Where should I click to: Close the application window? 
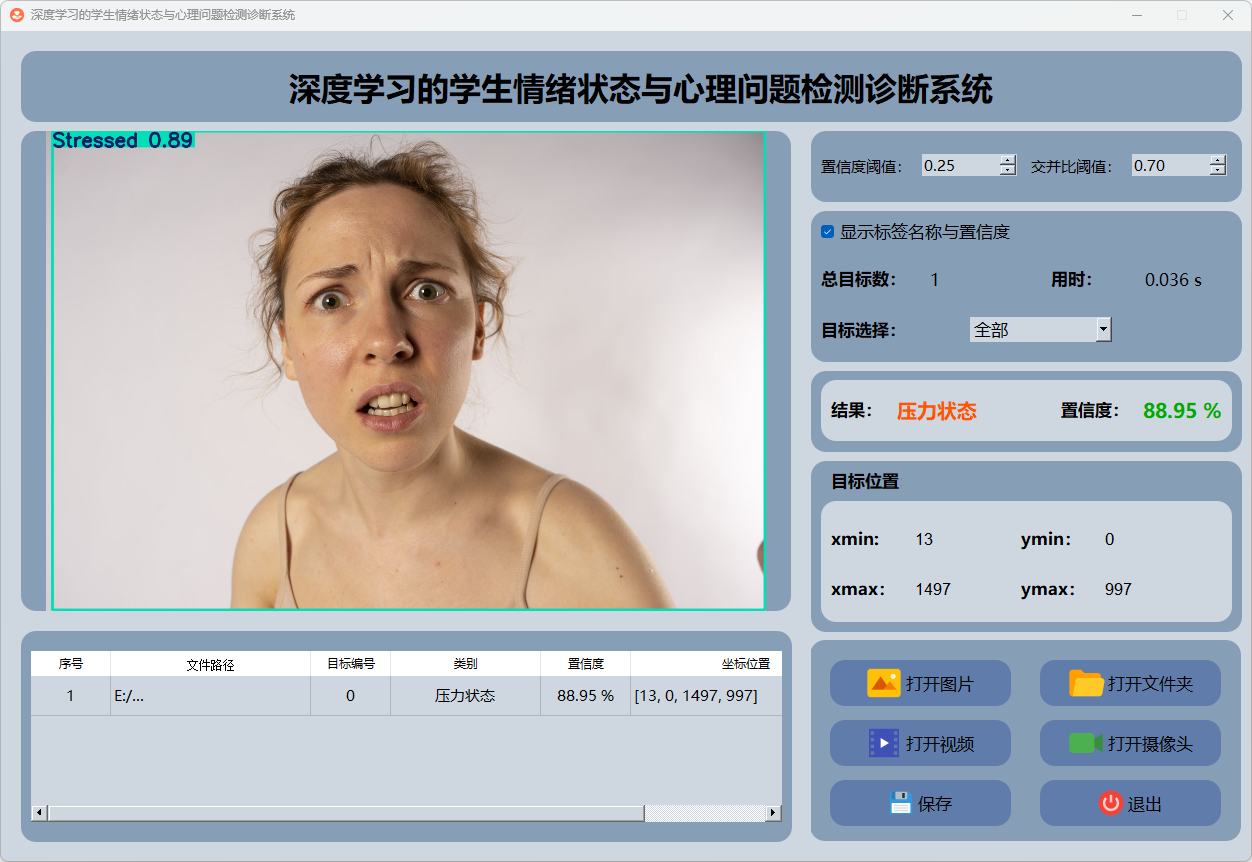1227,15
